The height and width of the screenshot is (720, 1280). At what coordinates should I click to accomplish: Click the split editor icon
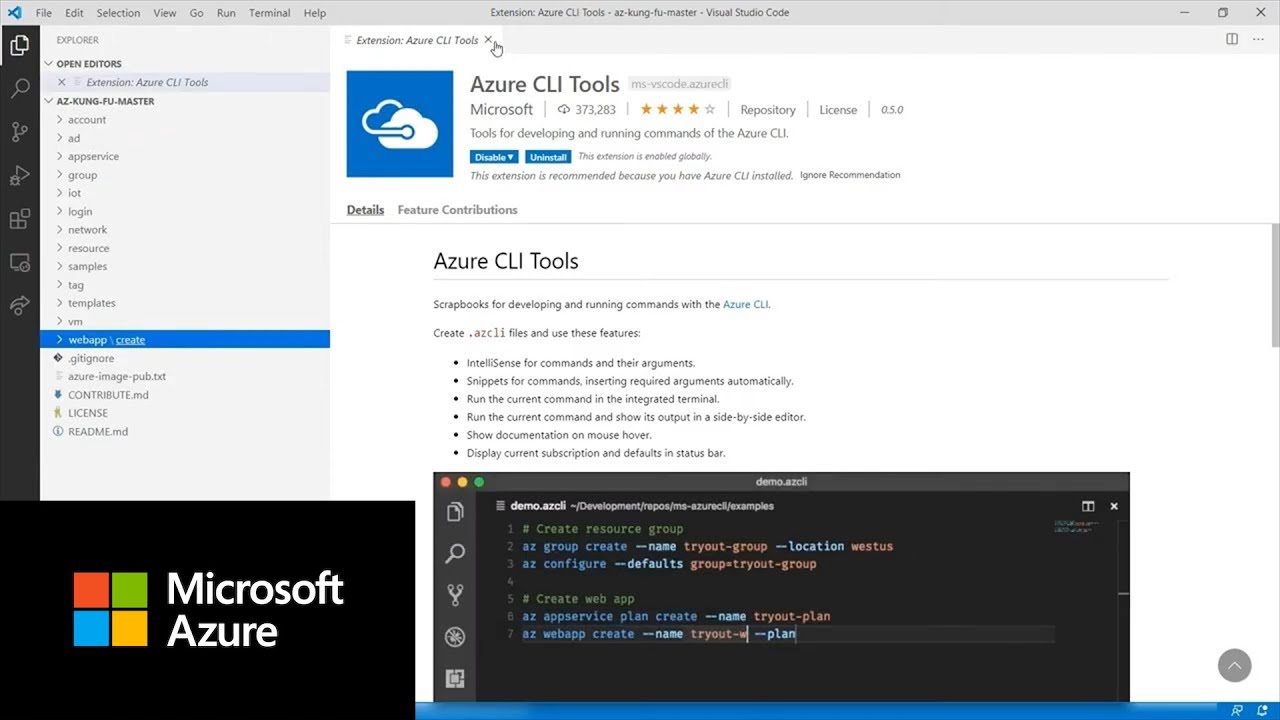(1232, 39)
